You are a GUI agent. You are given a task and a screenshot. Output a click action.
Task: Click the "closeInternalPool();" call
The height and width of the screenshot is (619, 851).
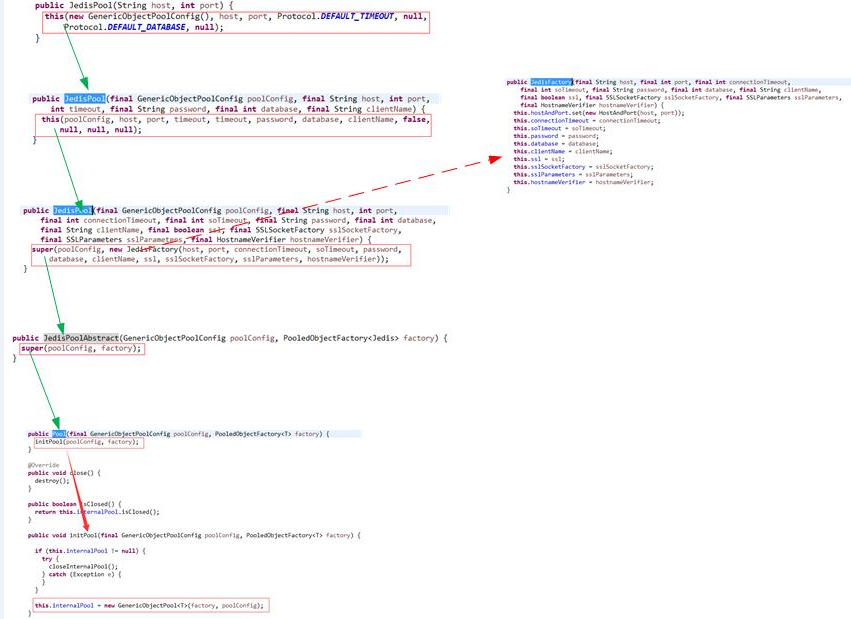pyautogui.click(x=83, y=567)
